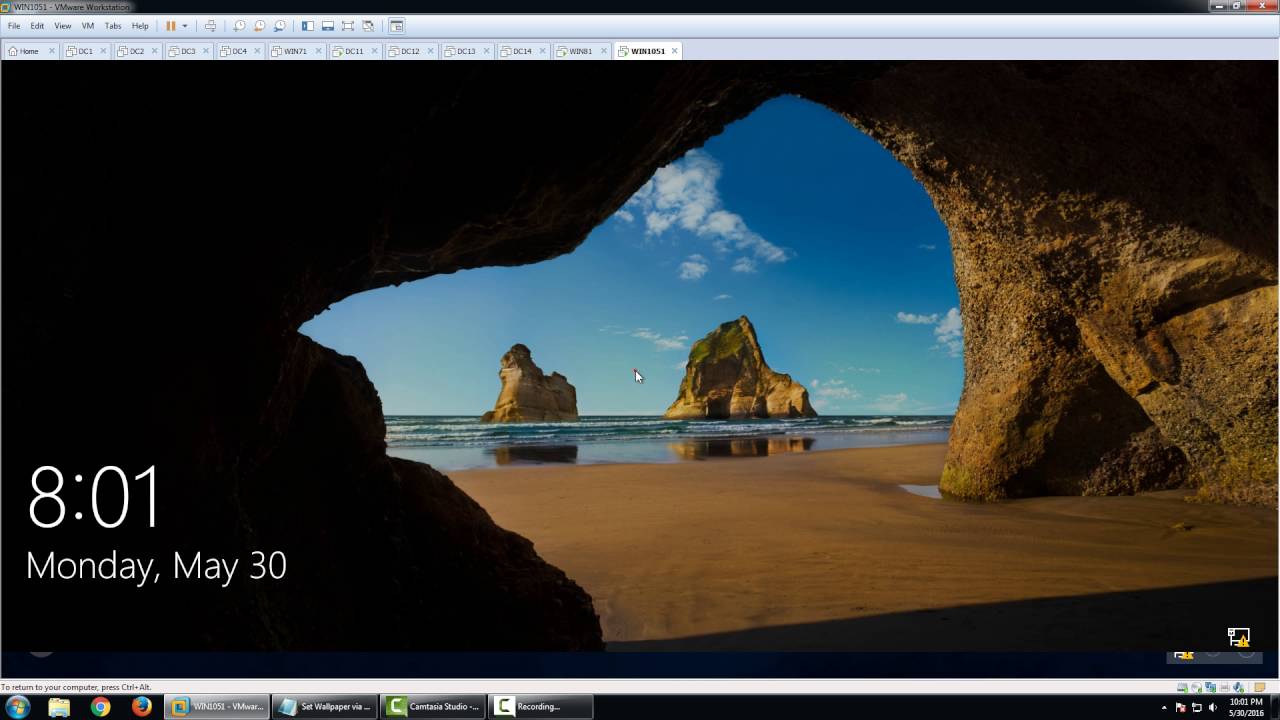The width and height of the screenshot is (1280, 720).
Task: Toggle Unity mode toolbar icon
Action: point(368,26)
